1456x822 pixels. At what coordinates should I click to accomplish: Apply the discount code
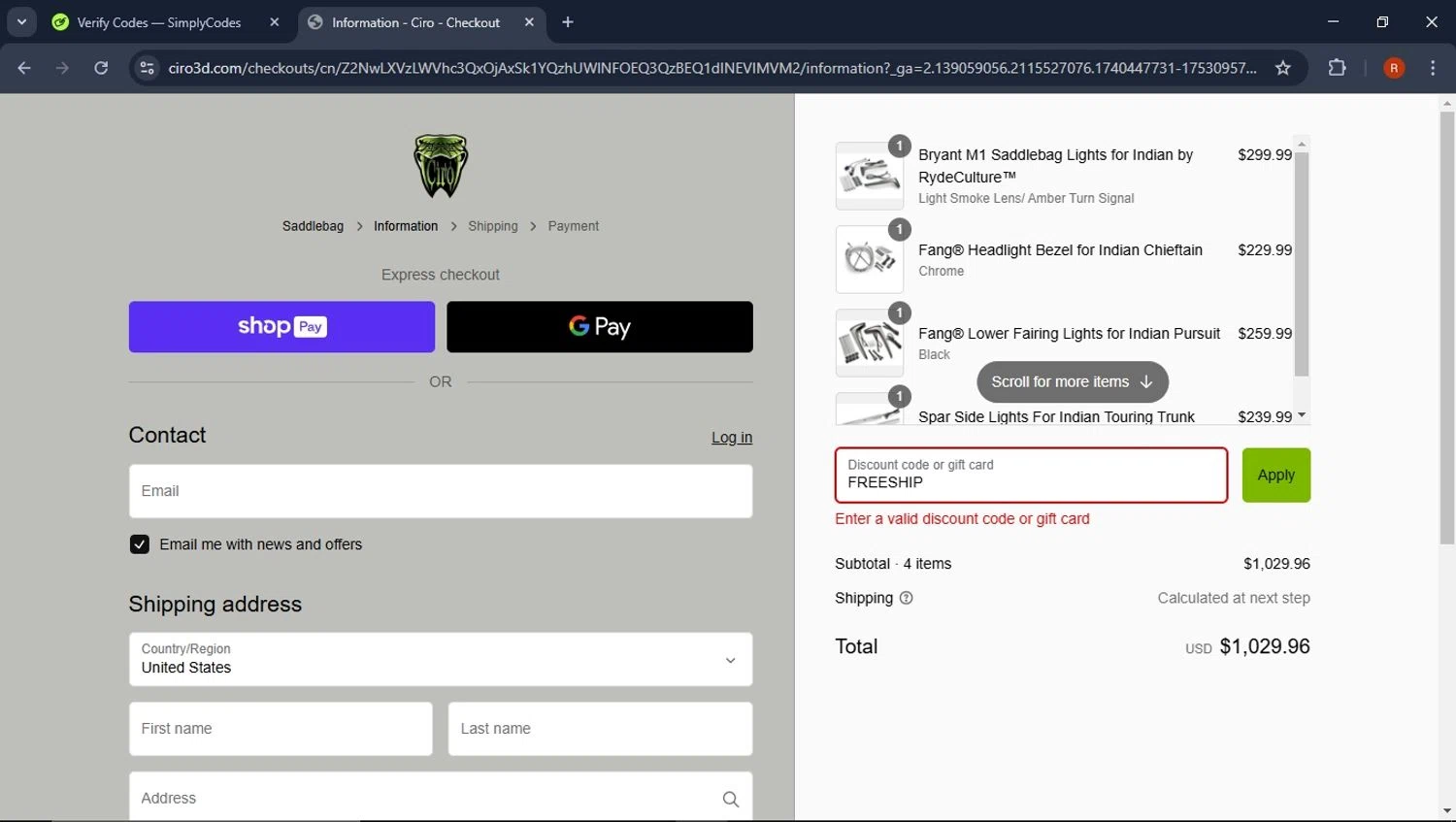pyautogui.click(x=1276, y=476)
